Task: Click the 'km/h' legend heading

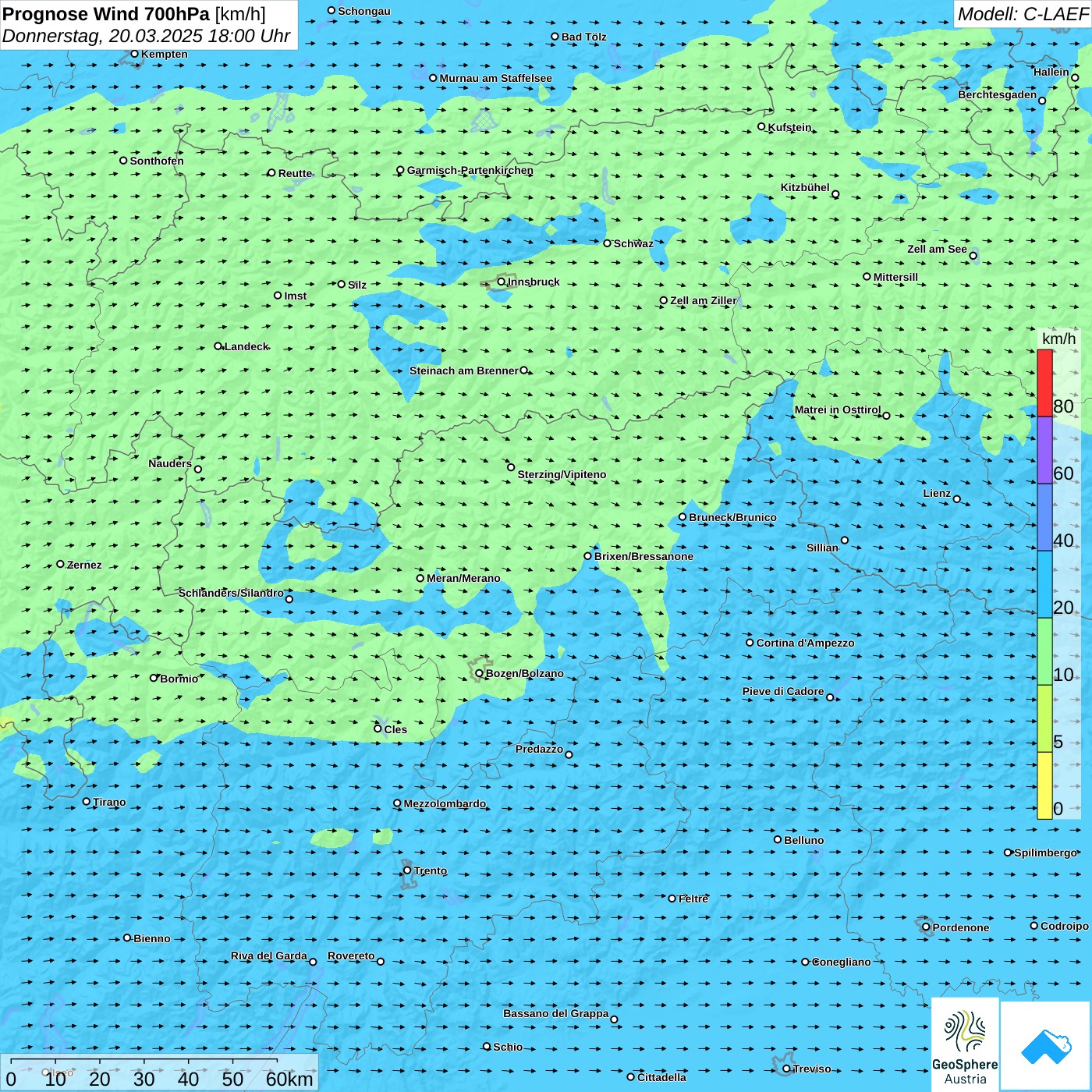Action: (1058, 339)
